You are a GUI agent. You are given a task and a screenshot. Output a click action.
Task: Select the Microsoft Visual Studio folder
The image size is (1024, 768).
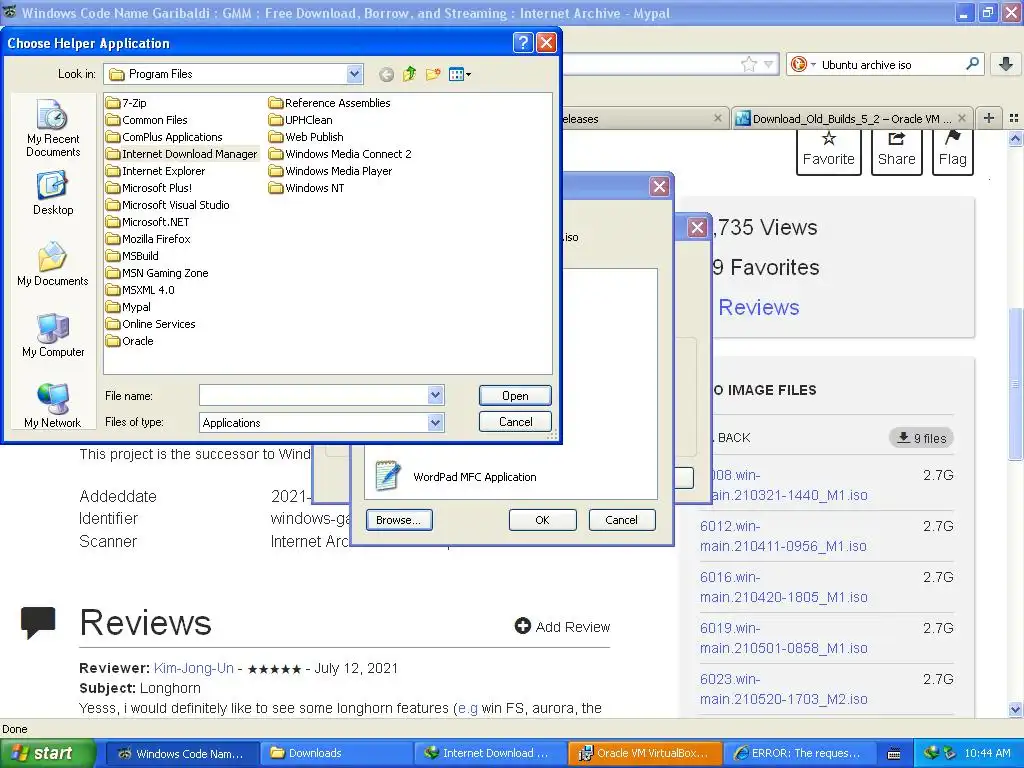coord(168,205)
